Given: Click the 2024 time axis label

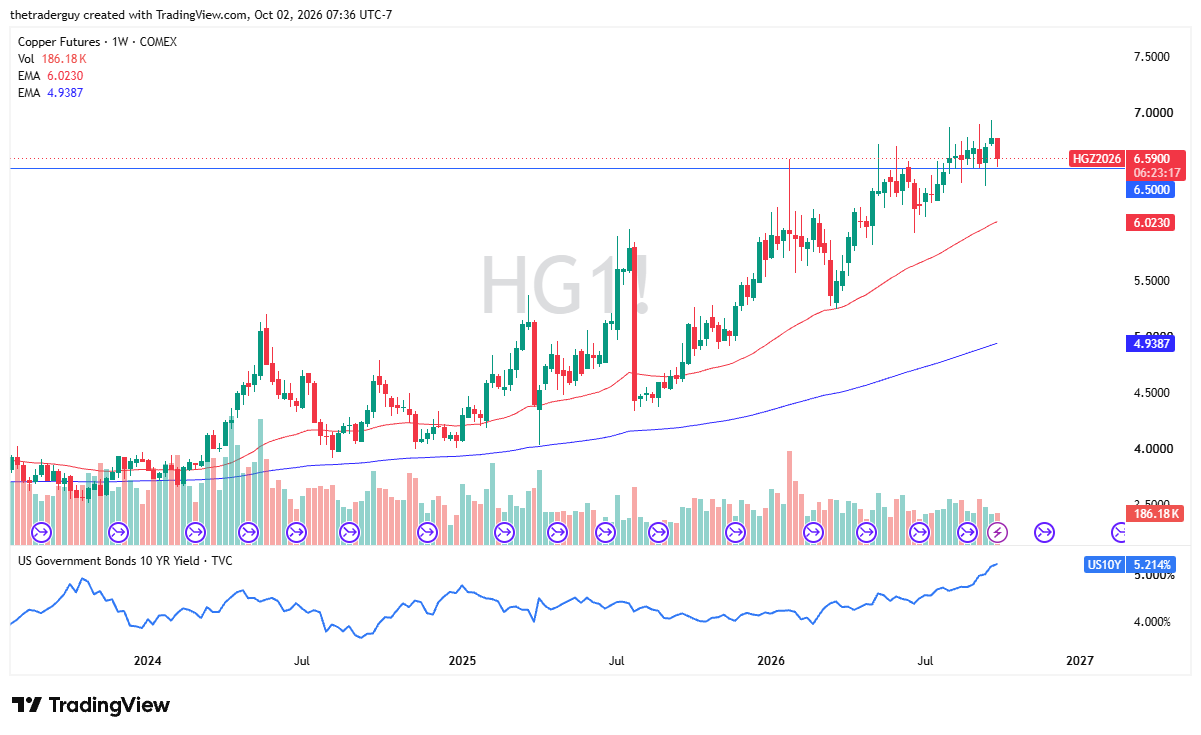Looking at the screenshot, I should (148, 661).
